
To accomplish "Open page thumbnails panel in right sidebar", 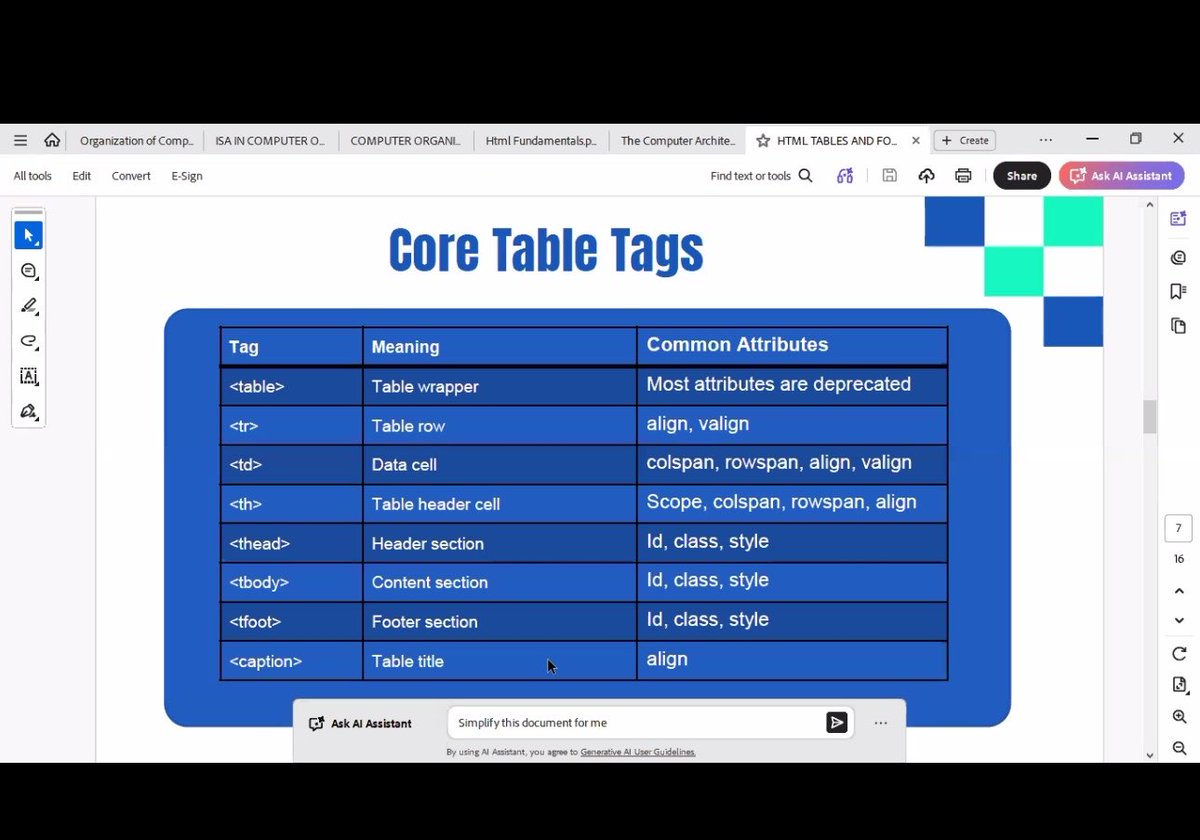I will click(1178, 326).
